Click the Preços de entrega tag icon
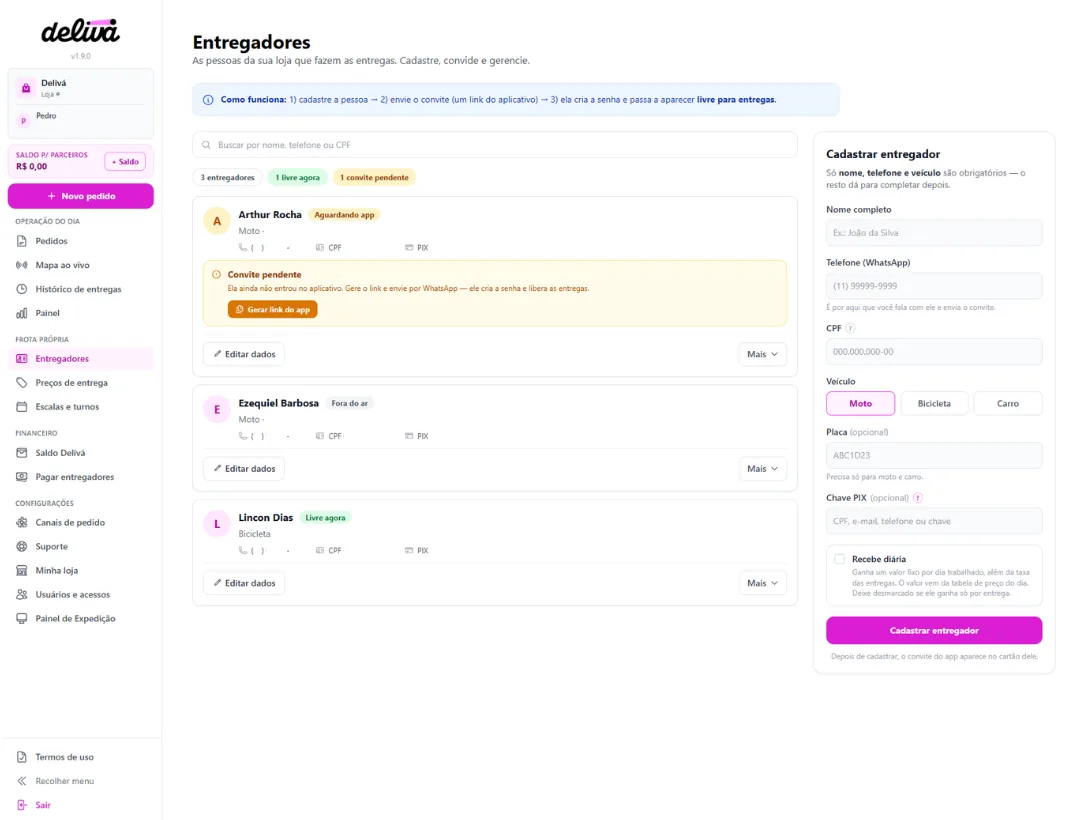 [x=21, y=383]
